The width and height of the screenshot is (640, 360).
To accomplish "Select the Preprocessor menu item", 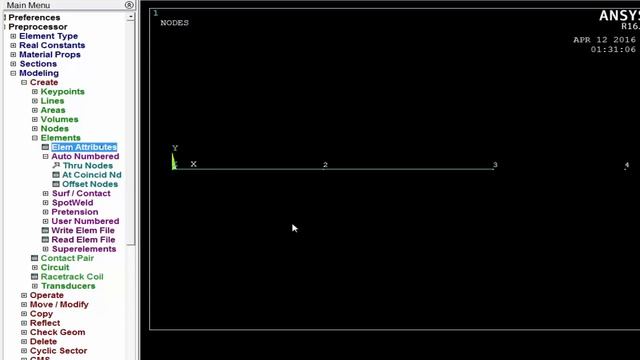I will tap(38, 27).
